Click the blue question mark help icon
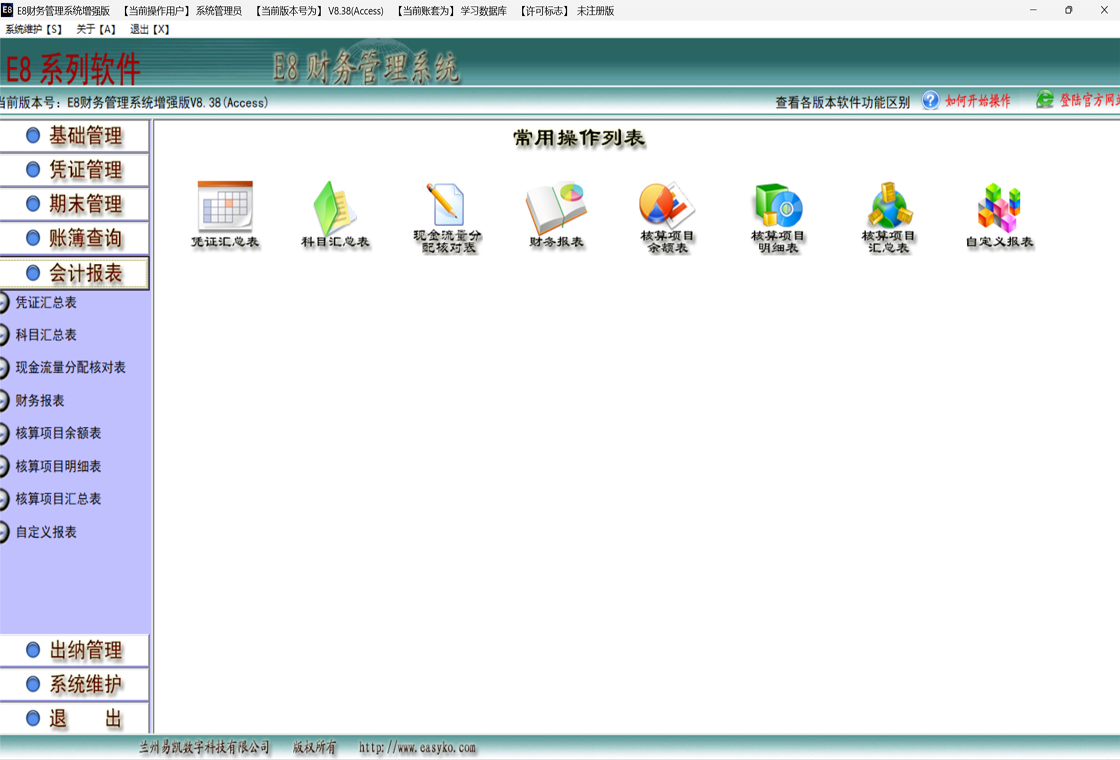The image size is (1120, 760). coord(930,101)
